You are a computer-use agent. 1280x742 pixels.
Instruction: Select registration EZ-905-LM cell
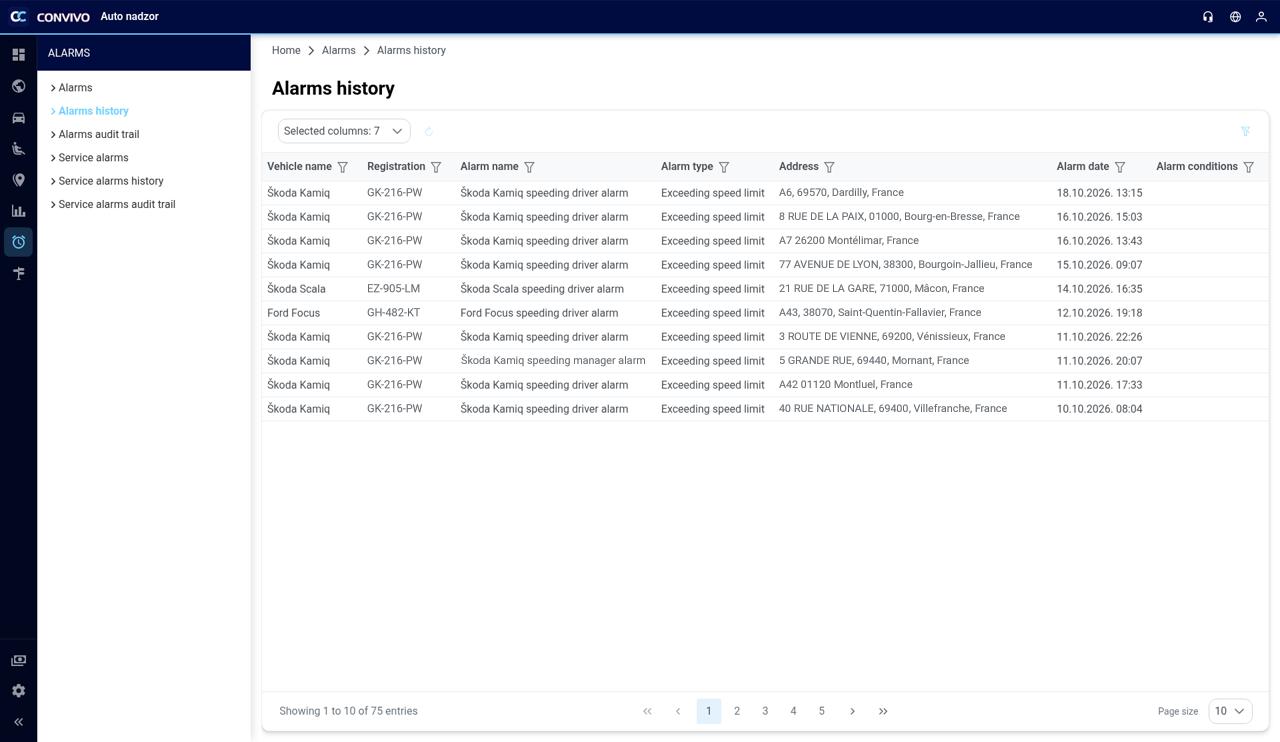click(x=394, y=289)
